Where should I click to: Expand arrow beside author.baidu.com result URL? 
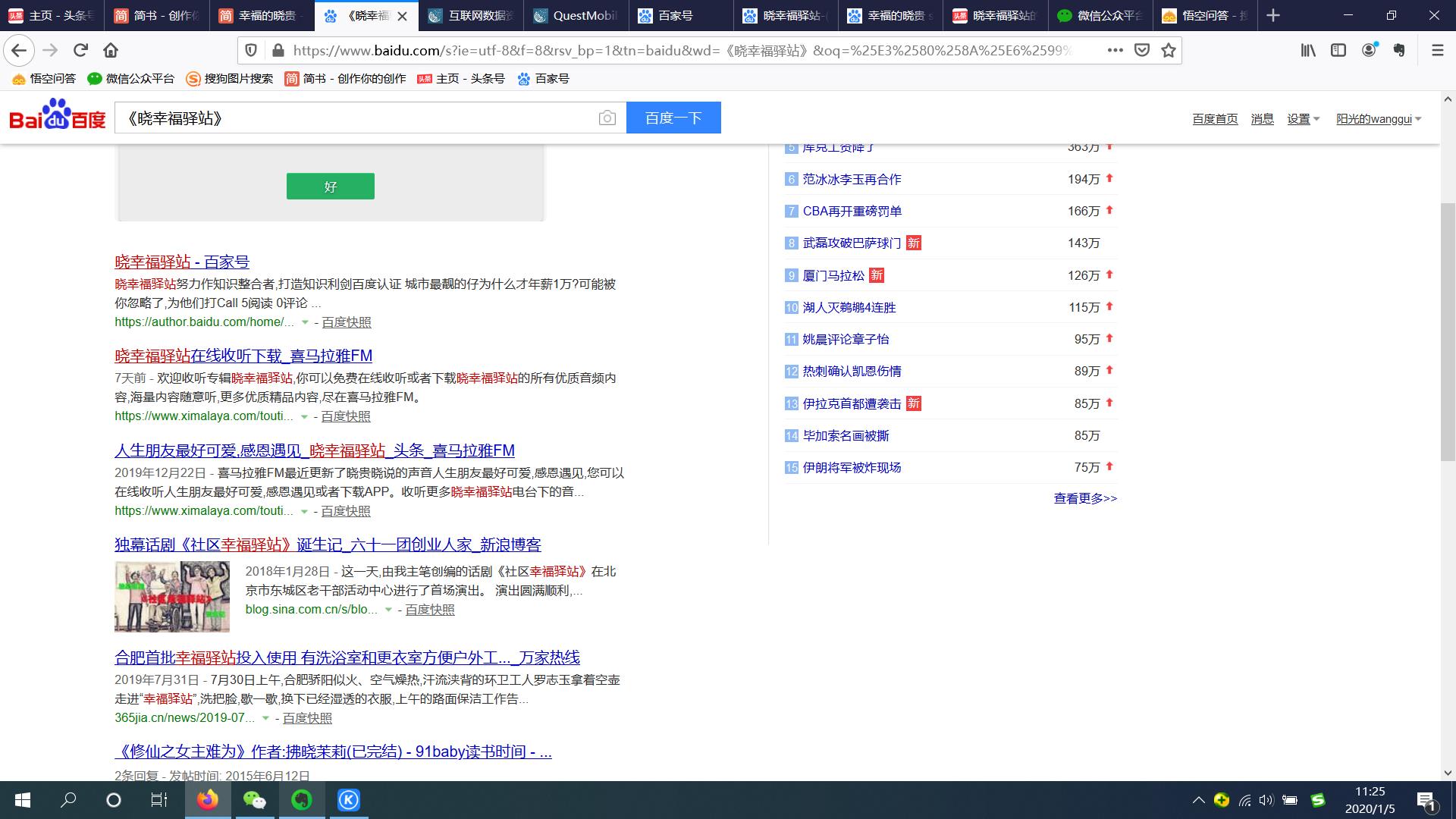[x=305, y=322]
